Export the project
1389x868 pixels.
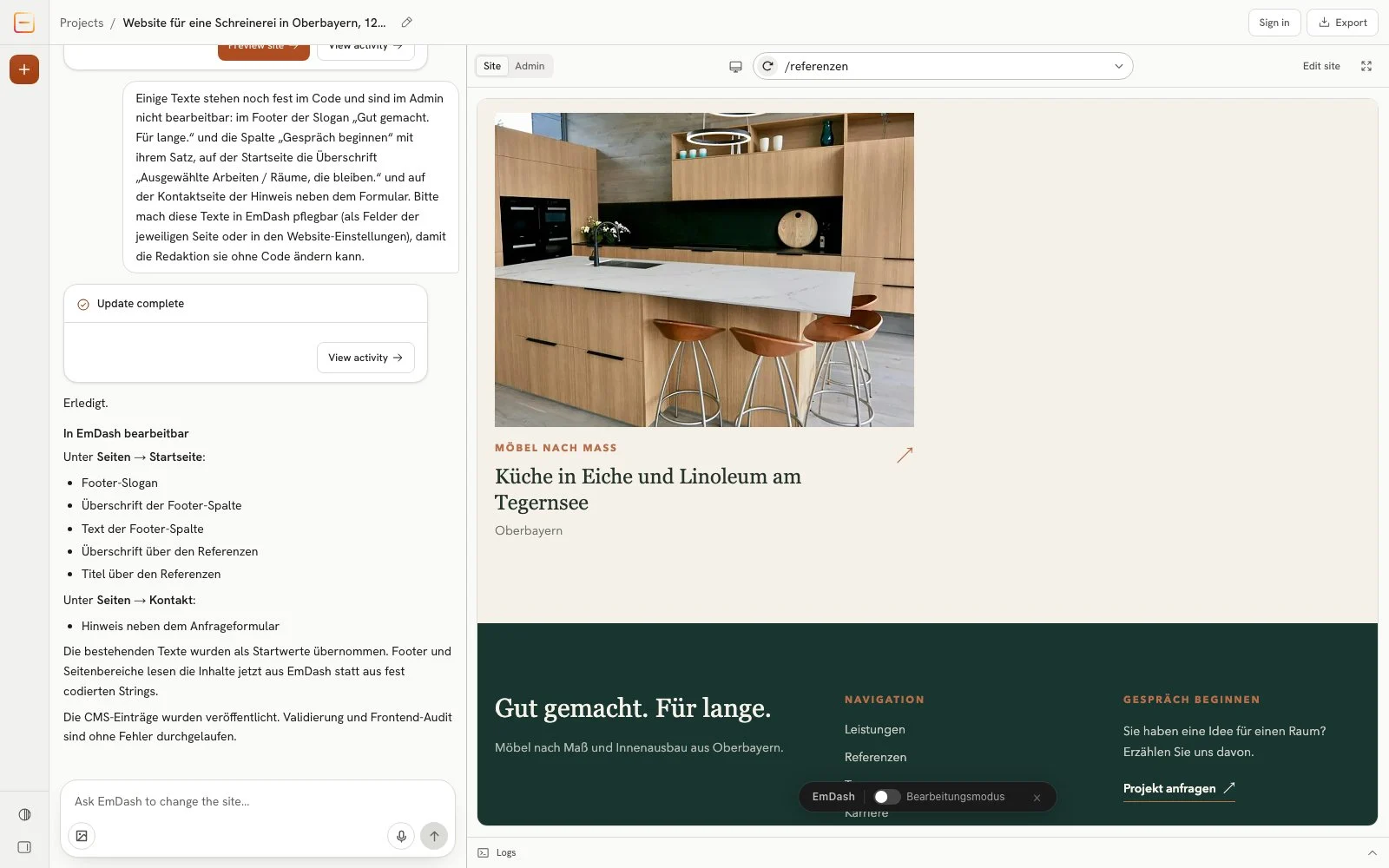pos(1342,23)
